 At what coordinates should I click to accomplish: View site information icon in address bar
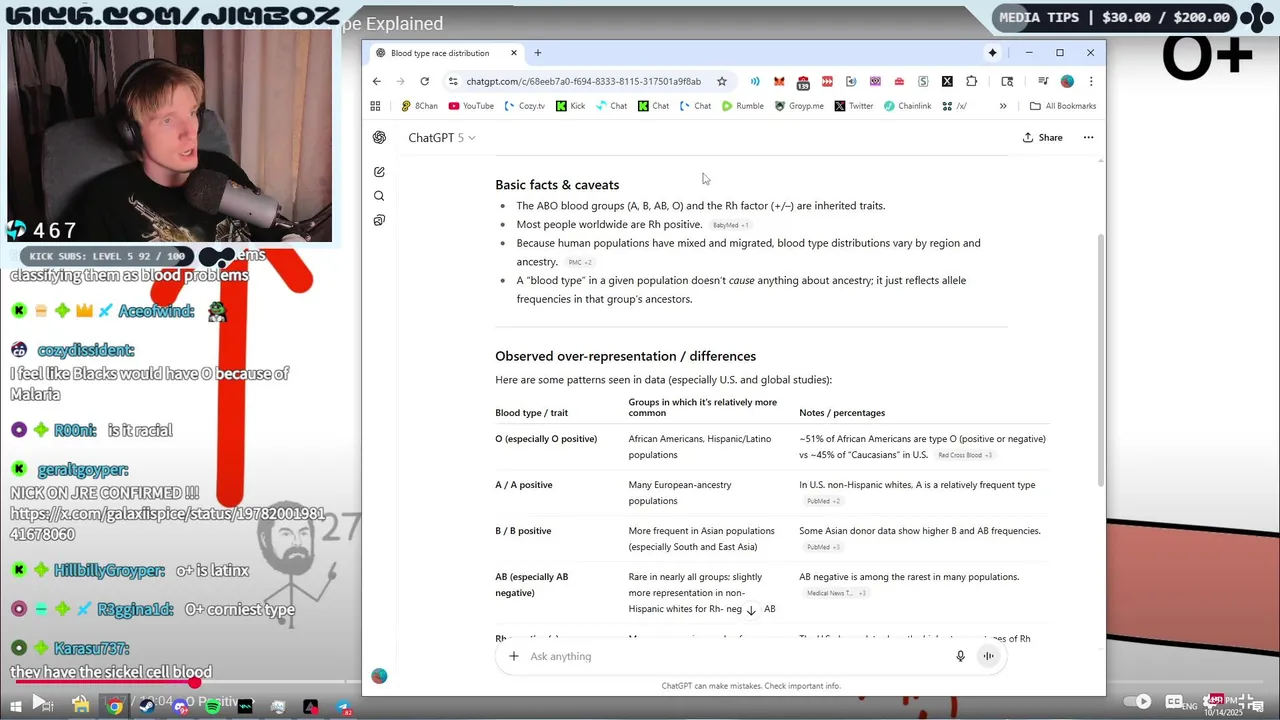click(453, 81)
